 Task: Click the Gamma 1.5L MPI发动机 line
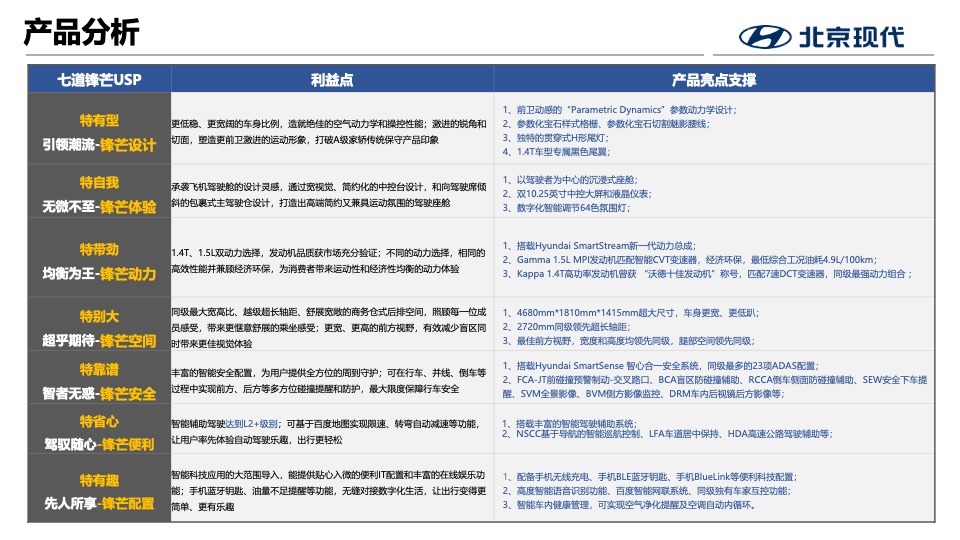pyautogui.click(x=690, y=260)
